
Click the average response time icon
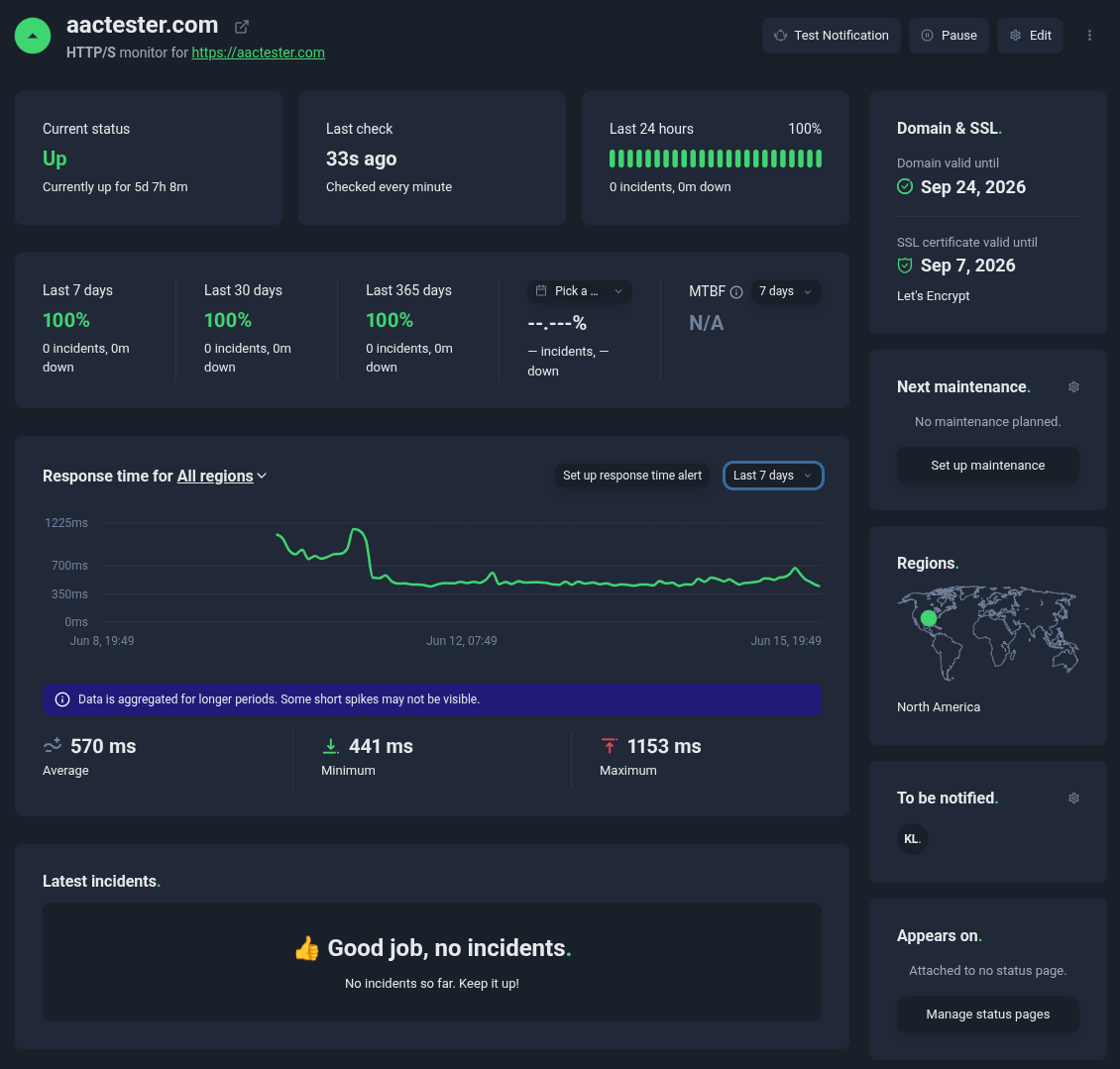(53, 746)
